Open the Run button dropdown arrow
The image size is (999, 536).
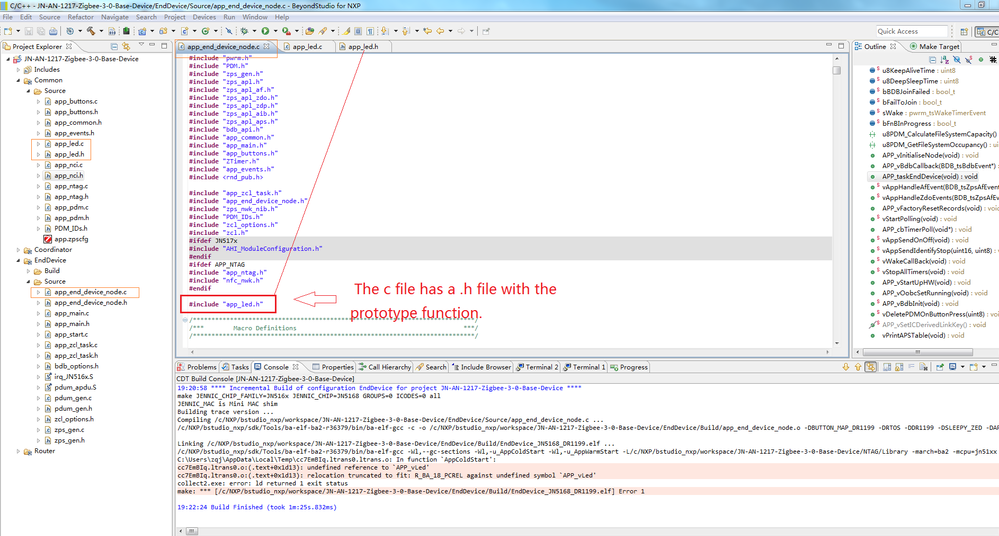tap(275, 31)
